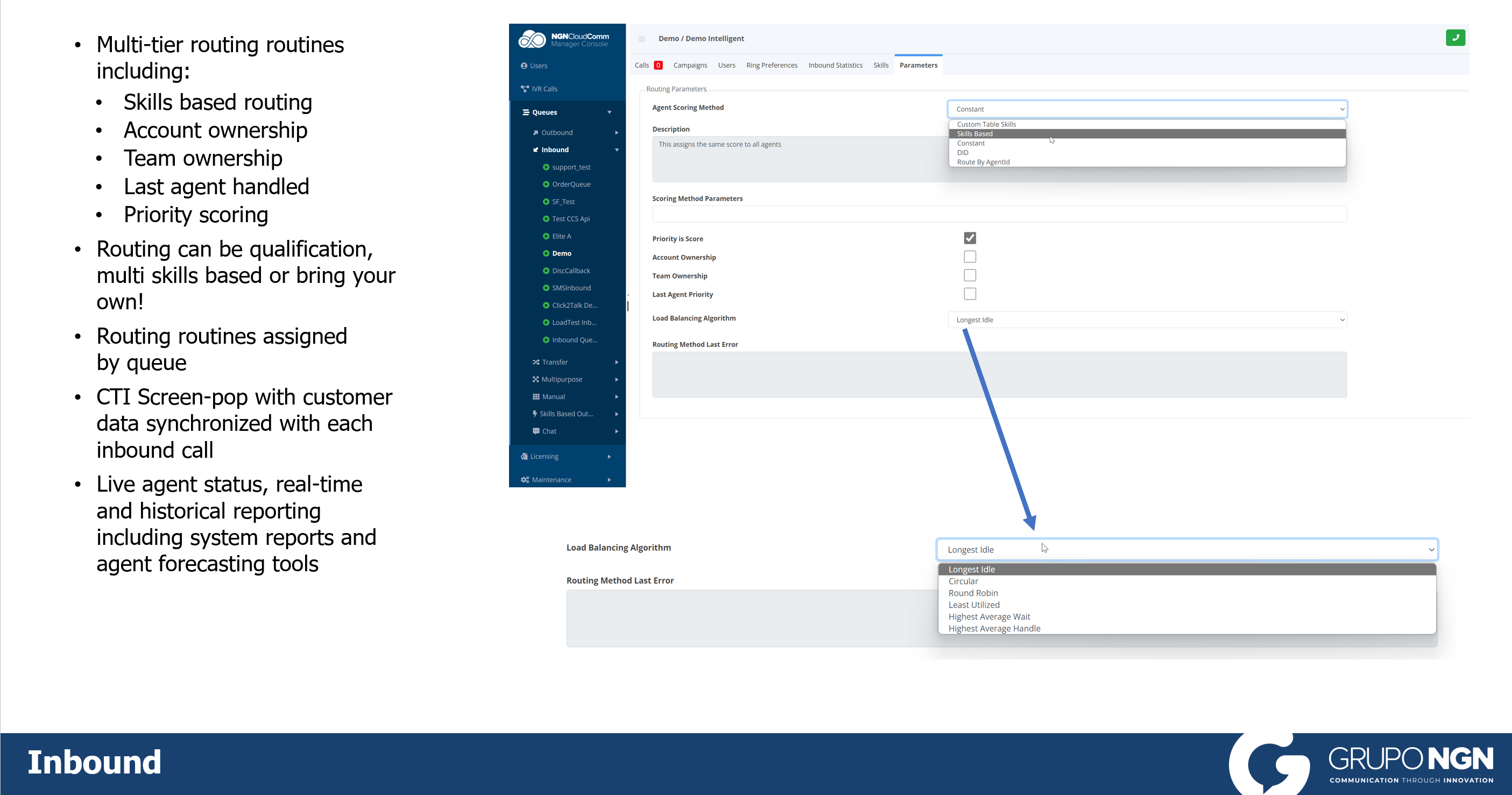Click the green phone call icon
This screenshot has width=1512, height=795.
(1455, 38)
